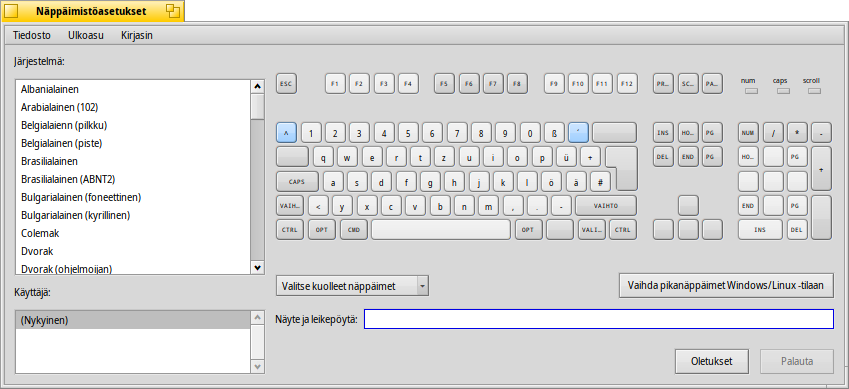Screen dimensions: 849x389
Task: Click the system list scroll down arrow
Action: coord(258,267)
